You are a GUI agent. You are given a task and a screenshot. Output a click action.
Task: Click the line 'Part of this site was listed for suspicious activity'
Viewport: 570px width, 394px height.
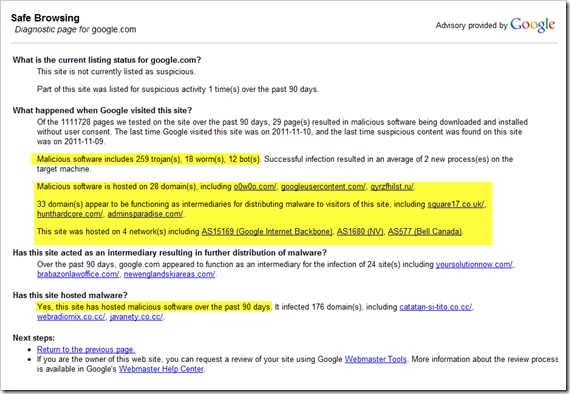click(178, 89)
